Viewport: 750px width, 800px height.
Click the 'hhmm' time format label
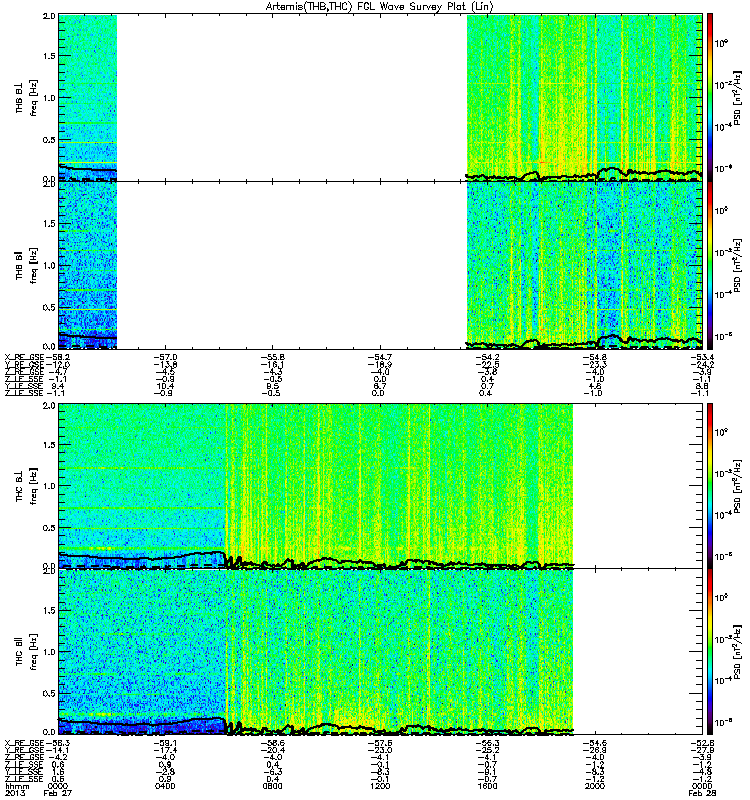coord(17,786)
